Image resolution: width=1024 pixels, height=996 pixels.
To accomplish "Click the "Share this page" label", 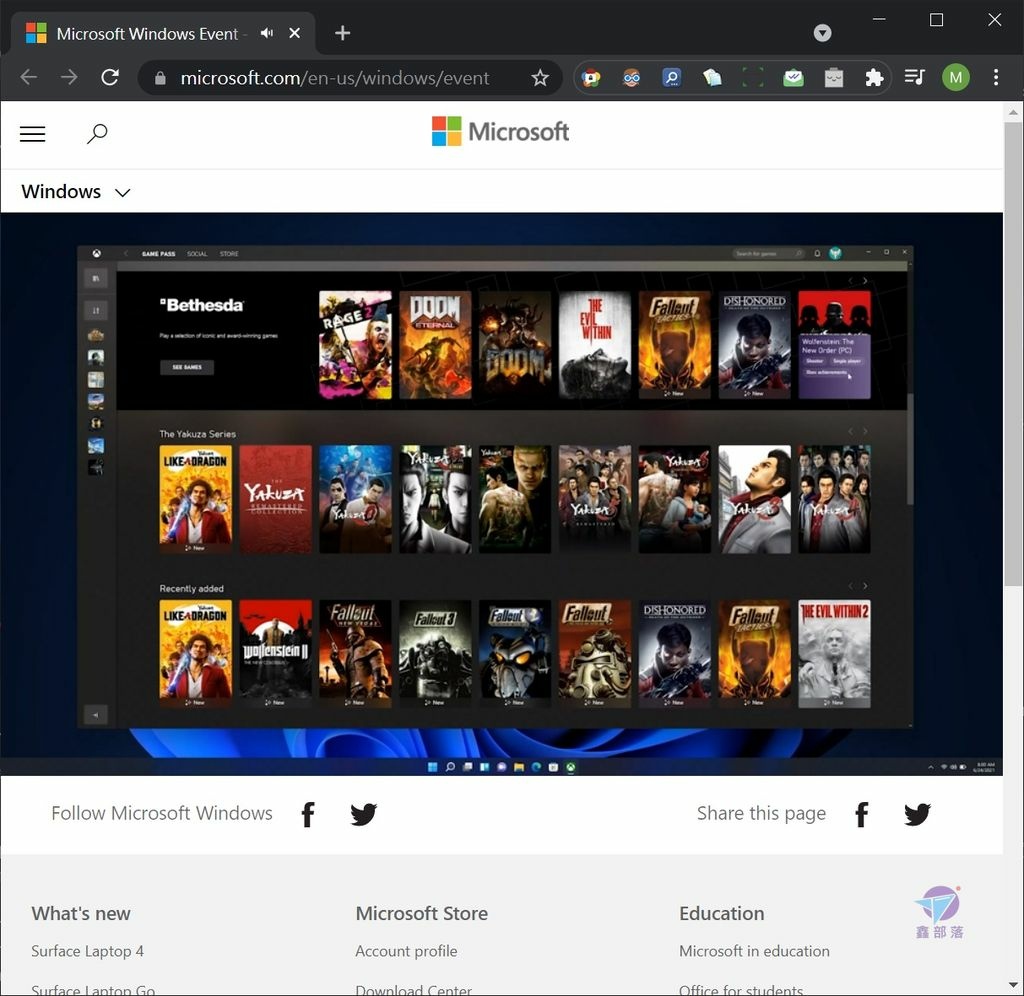I will click(x=761, y=813).
